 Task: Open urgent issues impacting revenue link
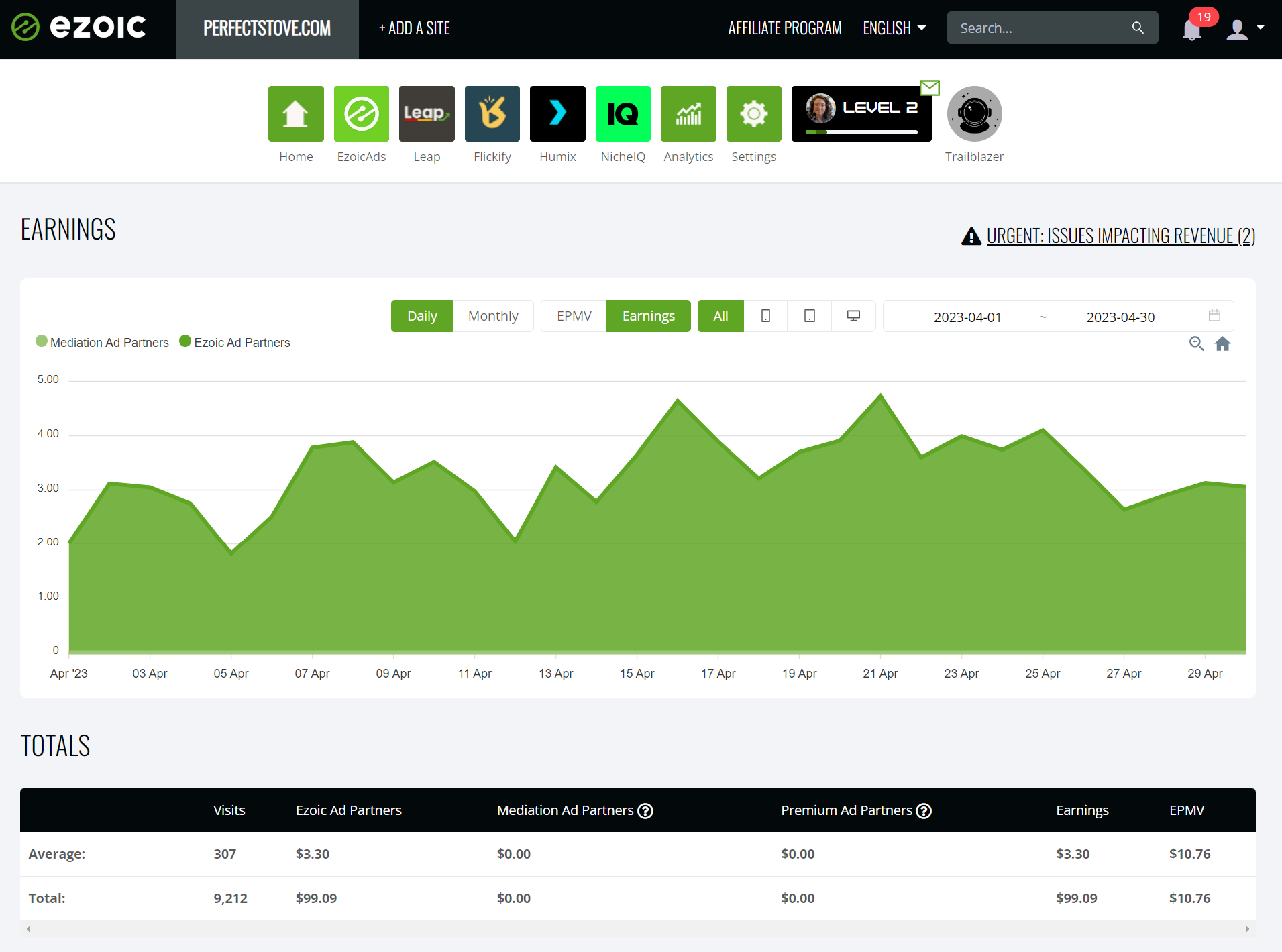point(1121,236)
